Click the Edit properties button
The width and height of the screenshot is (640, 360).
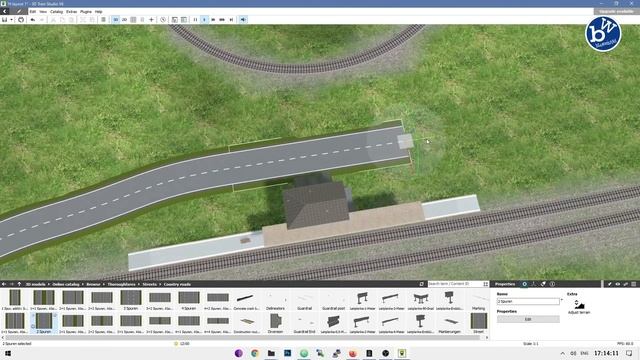pyautogui.click(x=528, y=319)
